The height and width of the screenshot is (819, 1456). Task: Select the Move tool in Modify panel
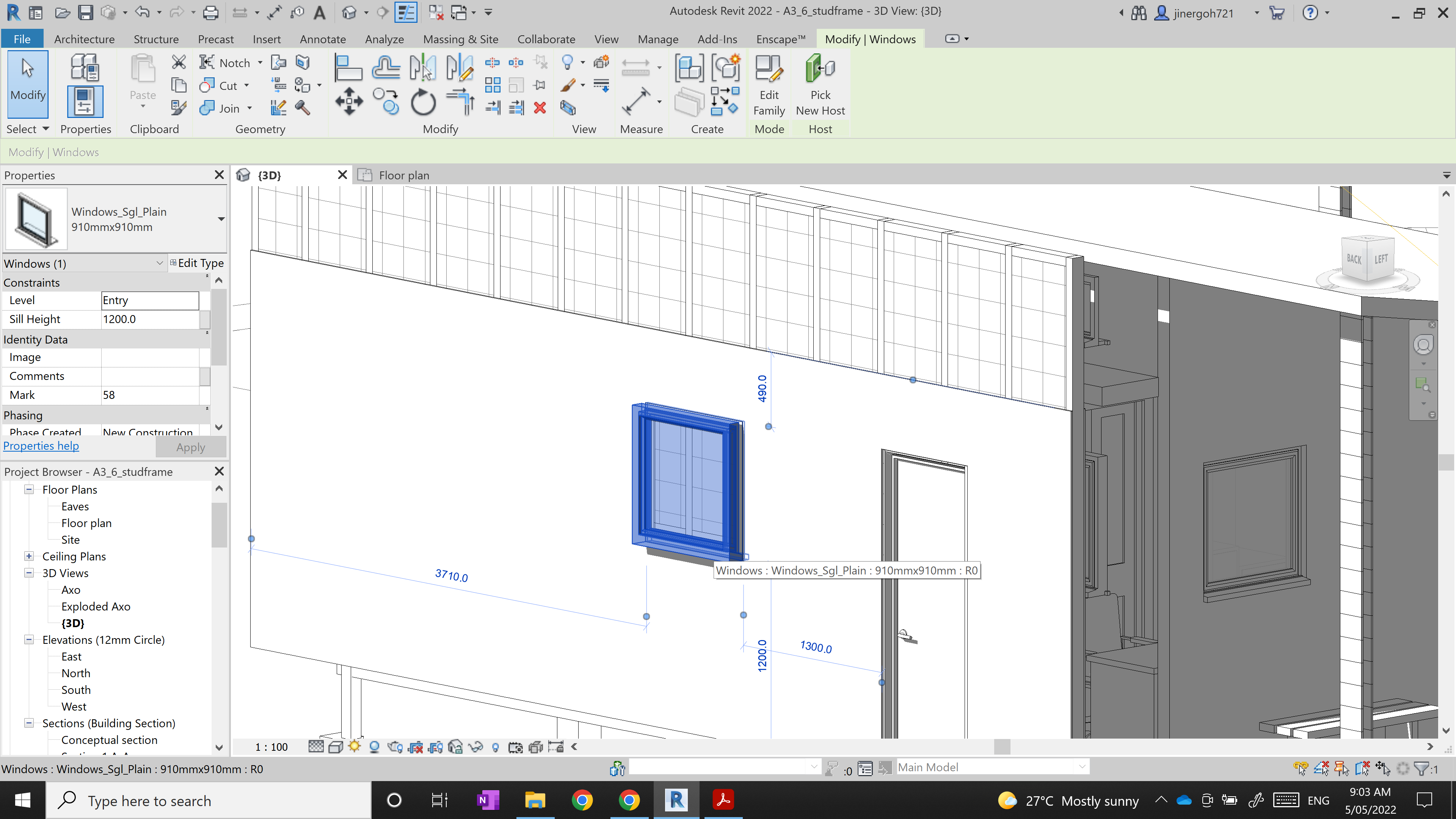pyautogui.click(x=349, y=102)
